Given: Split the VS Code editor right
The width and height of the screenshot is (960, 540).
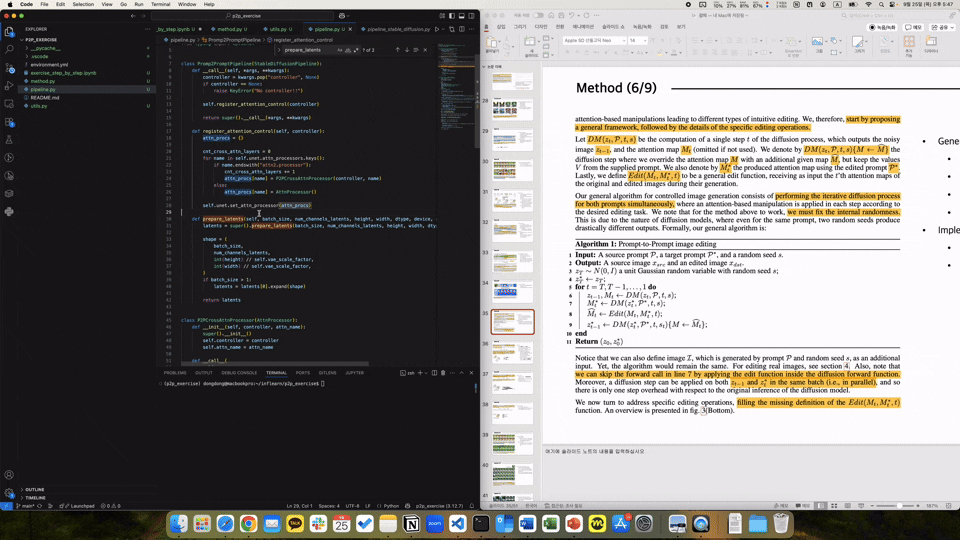Looking at the screenshot, I should point(461,29).
